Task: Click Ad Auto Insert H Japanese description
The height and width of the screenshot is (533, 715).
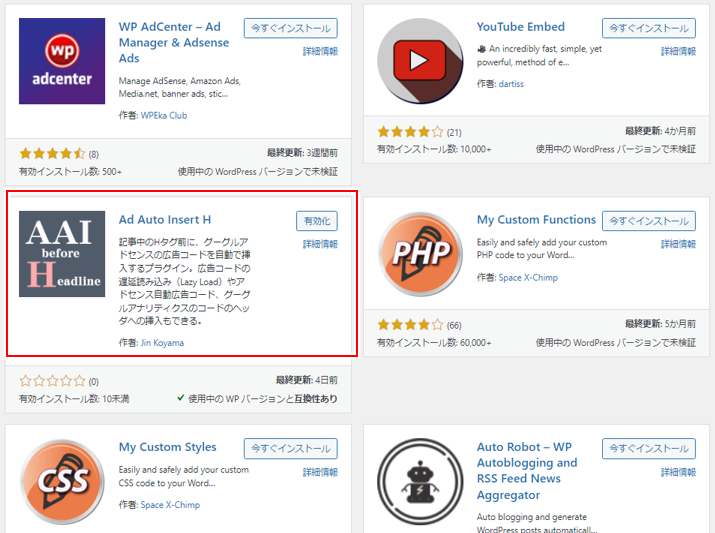Action: click(184, 281)
